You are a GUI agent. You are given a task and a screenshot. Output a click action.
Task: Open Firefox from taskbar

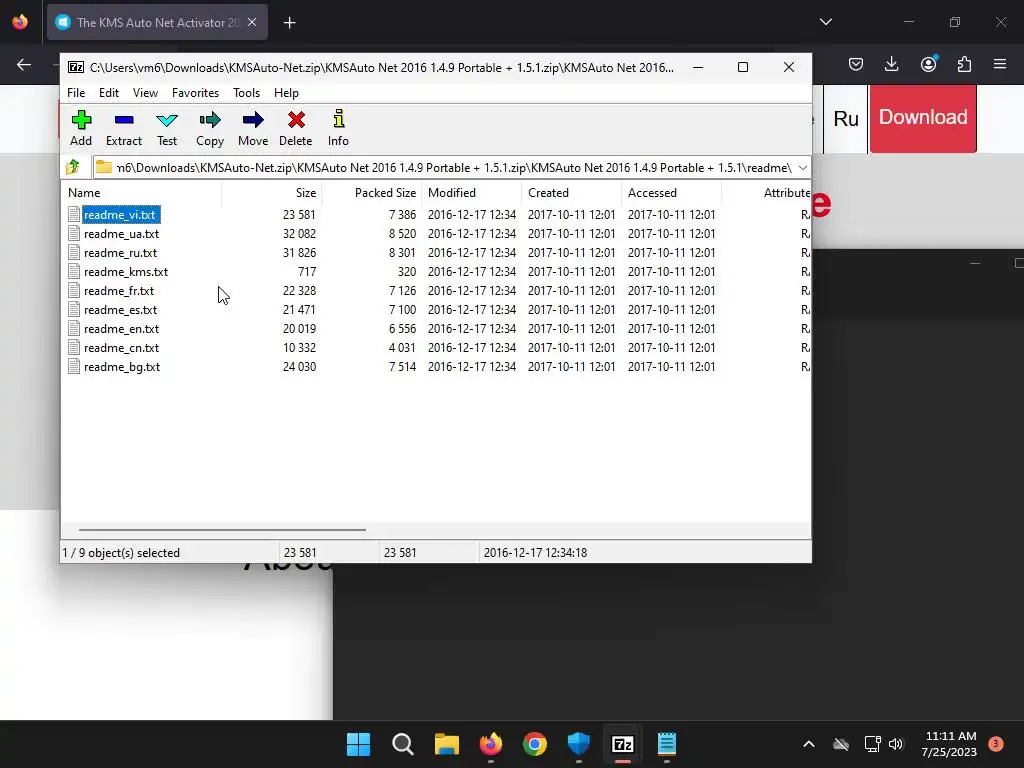(x=490, y=744)
